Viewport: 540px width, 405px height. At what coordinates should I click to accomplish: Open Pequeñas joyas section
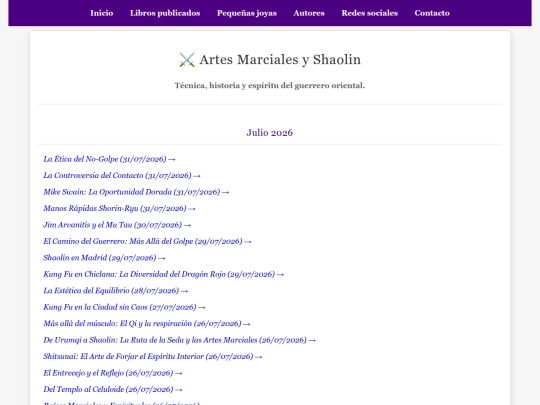[247, 13]
